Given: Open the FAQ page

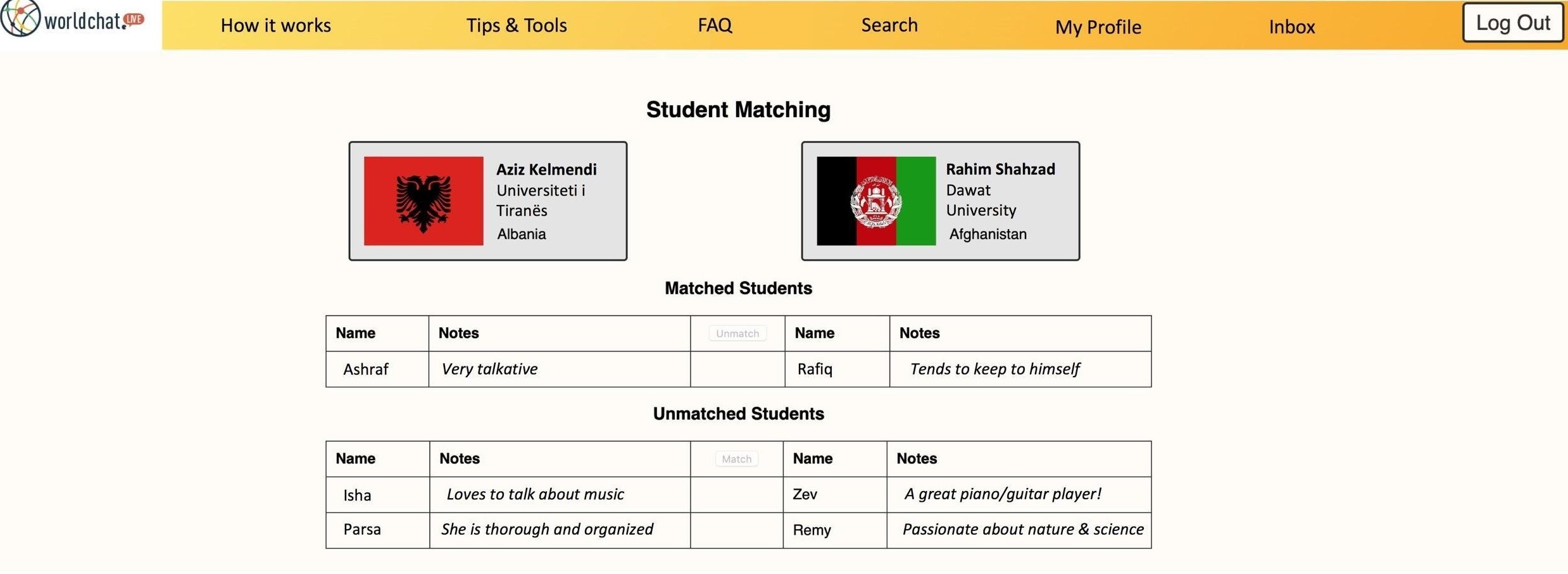Looking at the screenshot, I should 715,25.
